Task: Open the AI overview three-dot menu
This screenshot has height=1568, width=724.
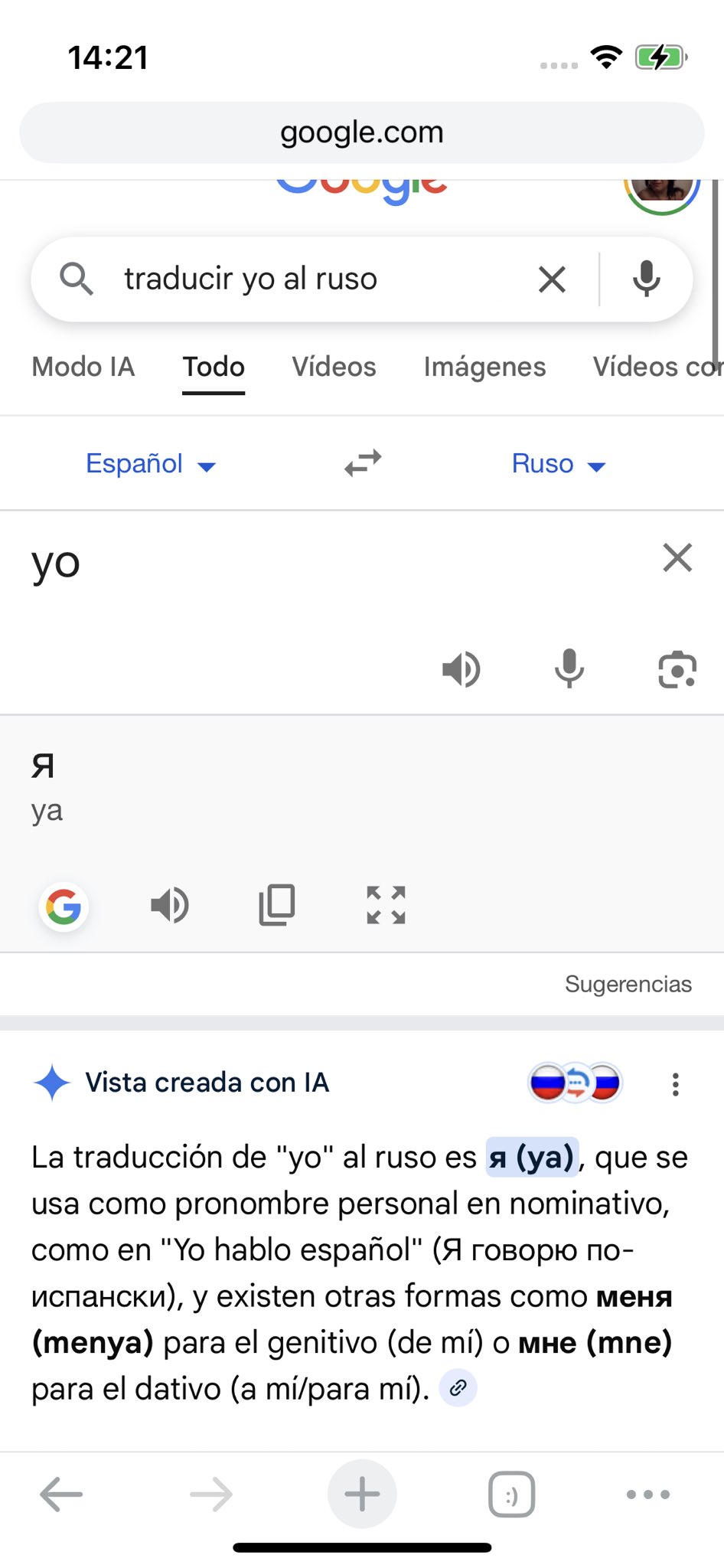Action: coord(675,1084)
